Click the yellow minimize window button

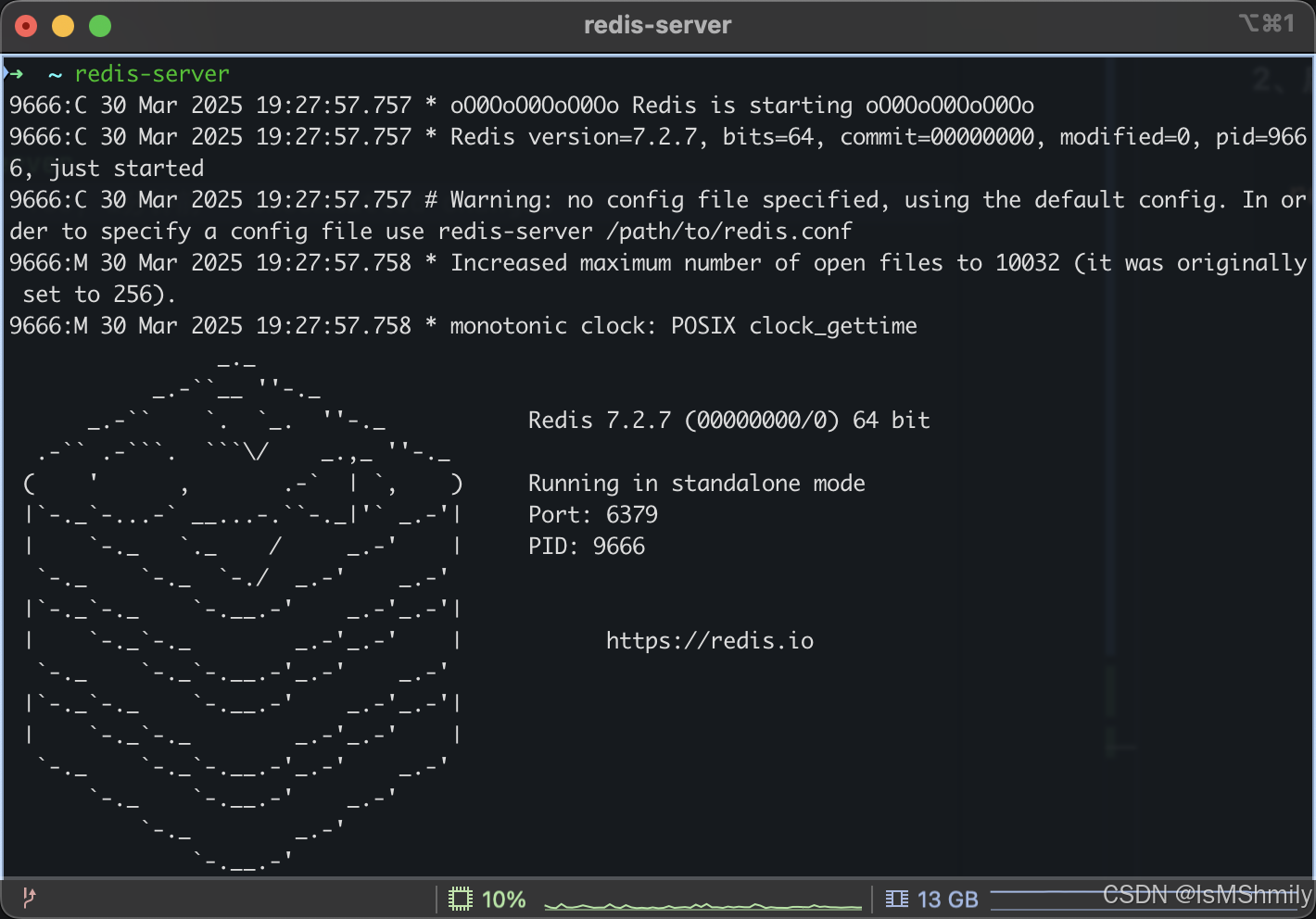pyautogui.click(x=63, y=26)
